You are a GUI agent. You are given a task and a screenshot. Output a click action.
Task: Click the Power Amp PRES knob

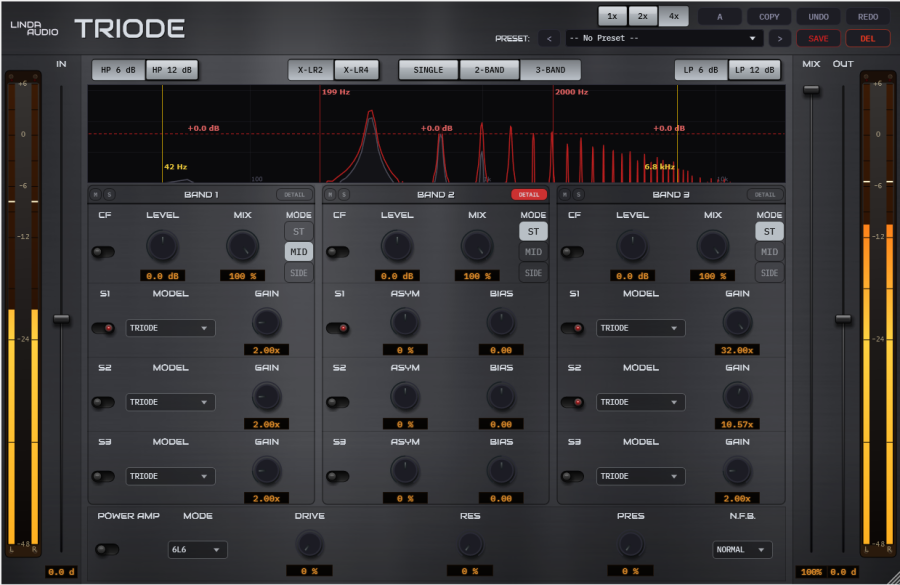631,544
